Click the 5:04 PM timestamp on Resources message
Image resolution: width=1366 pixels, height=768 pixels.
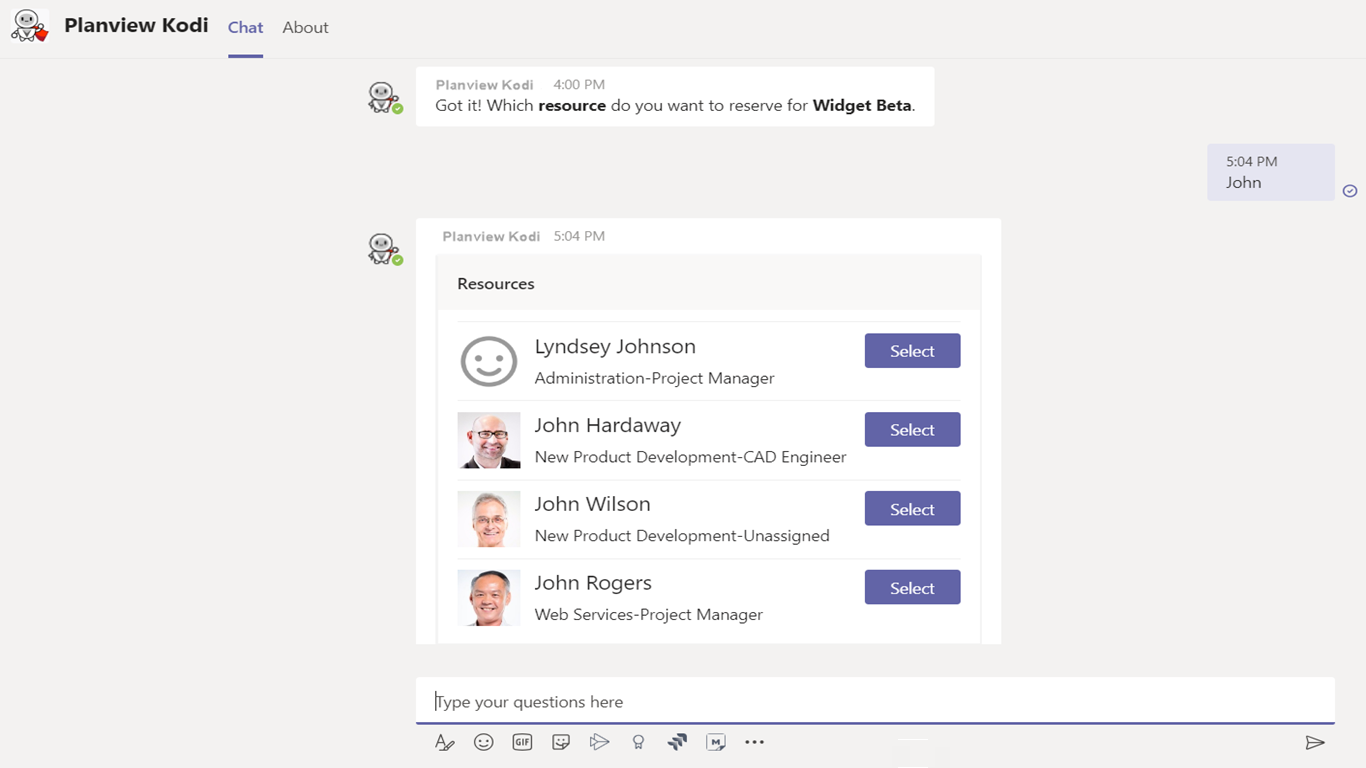coord(579,237)
